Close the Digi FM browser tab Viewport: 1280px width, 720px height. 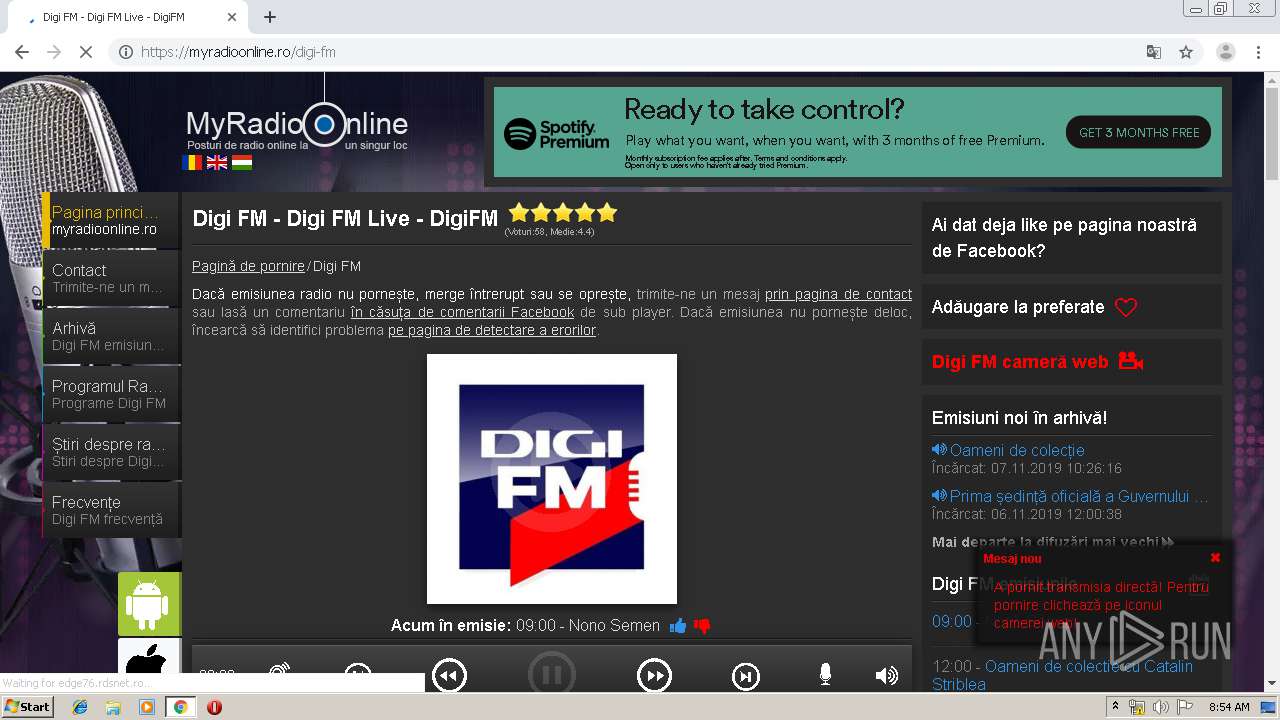[x=232, y=17]
